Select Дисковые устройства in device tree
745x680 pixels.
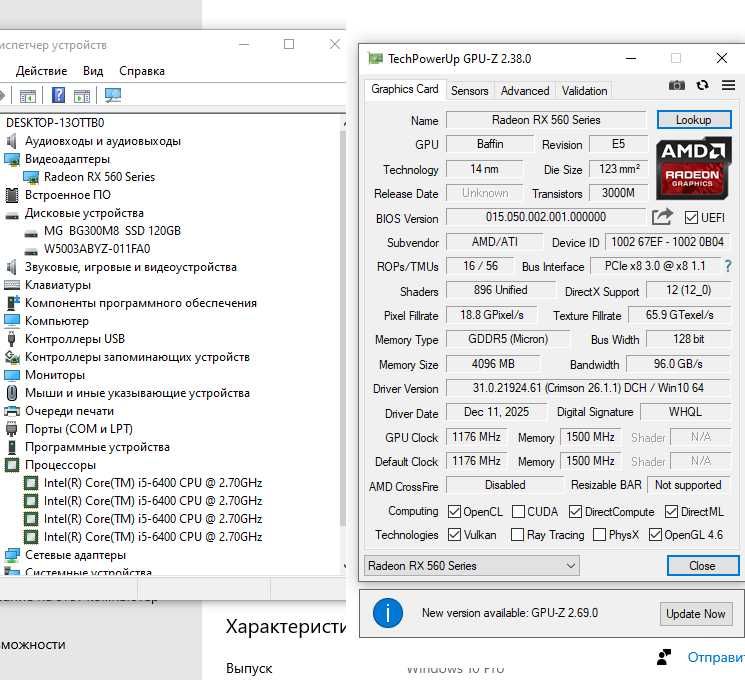pyautogui.click(x=84, y=213)
